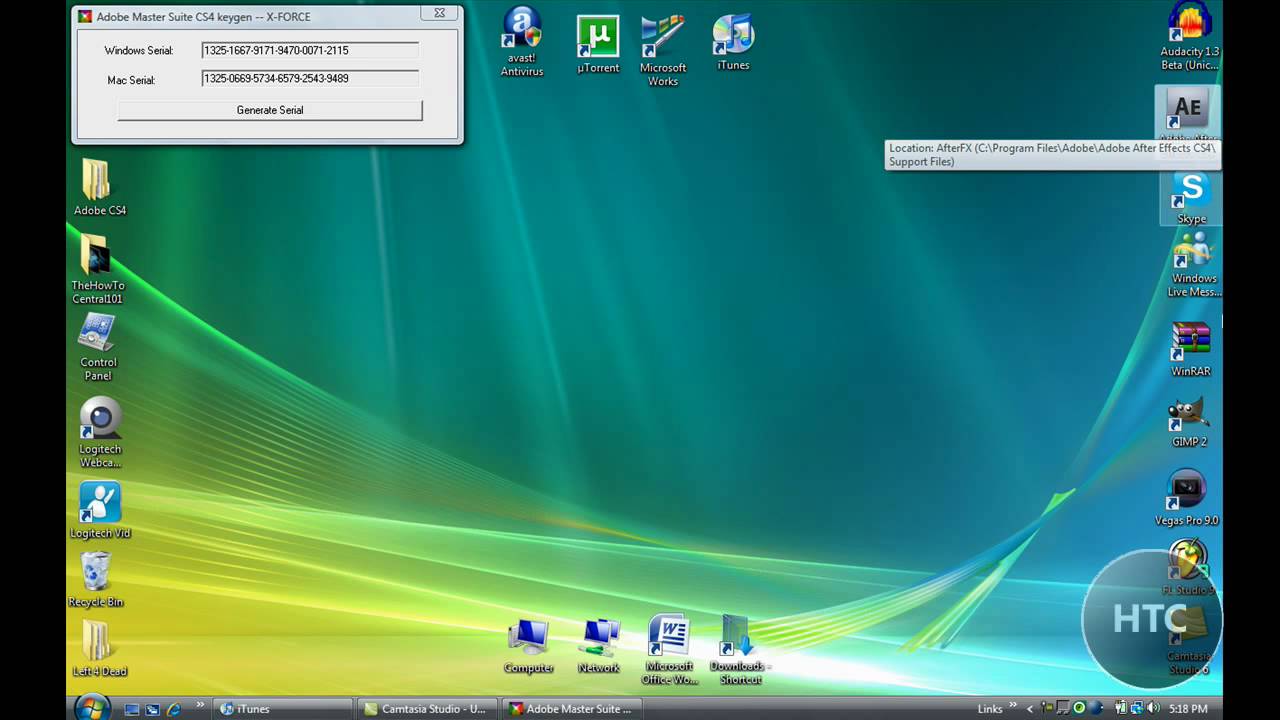Expand the Quick Launch overflow chevron
Viewport: 1280px width, 720px height.
199,705
